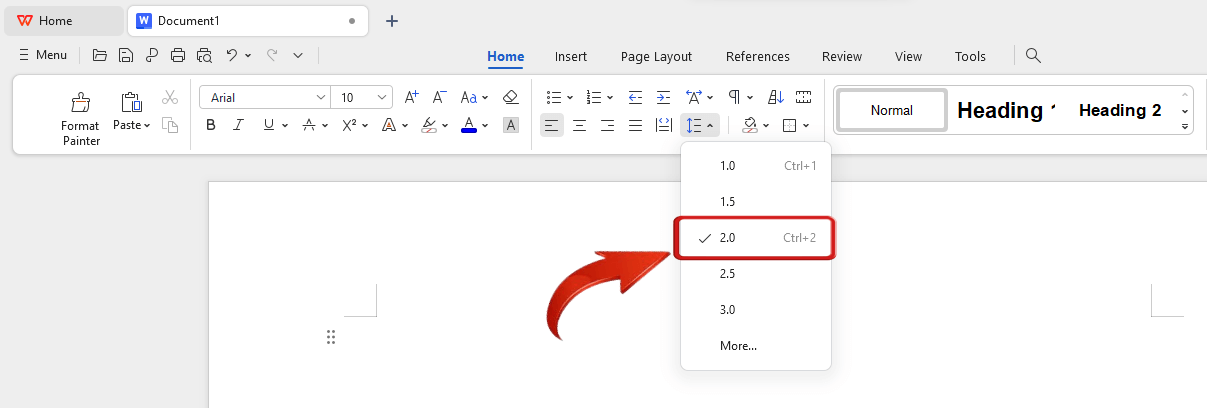The height and width of the screenshot is (408, 1207).
Task: Select 2.5 line spacing option
Action: 756,274
